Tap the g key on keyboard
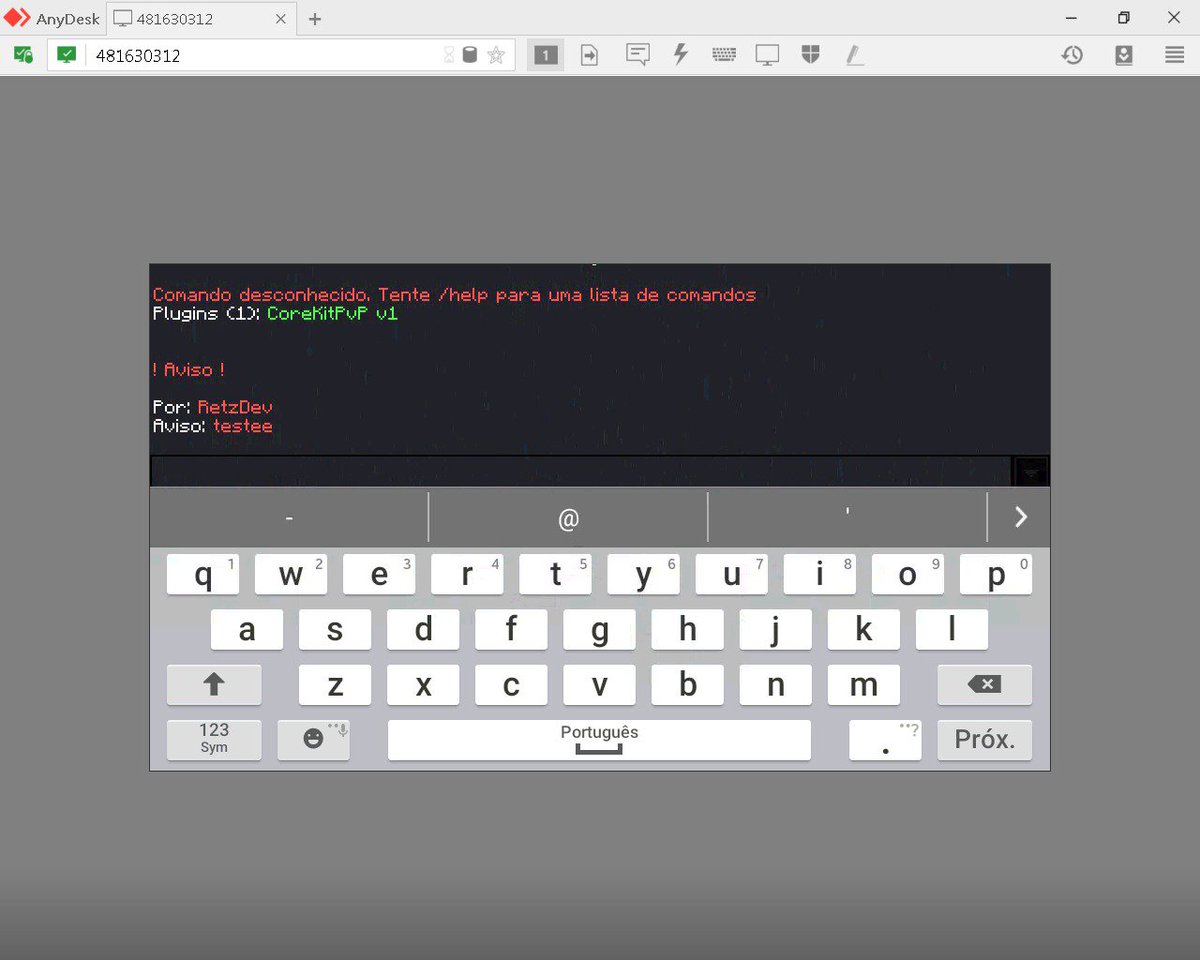Viewport: 1200px width, 960px height. coord(599,630)
